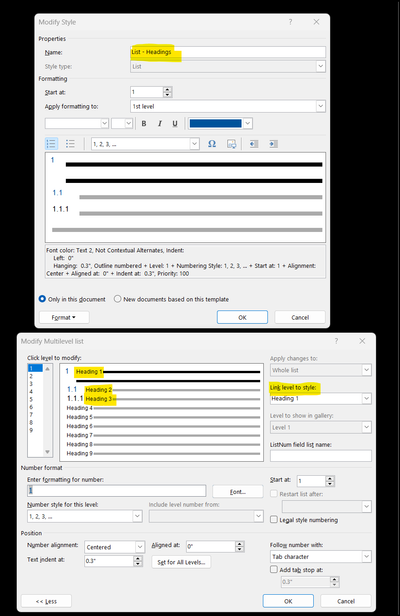Click Heading 2 in multilevel preview

pyautogui.click(x=99, y=390)
